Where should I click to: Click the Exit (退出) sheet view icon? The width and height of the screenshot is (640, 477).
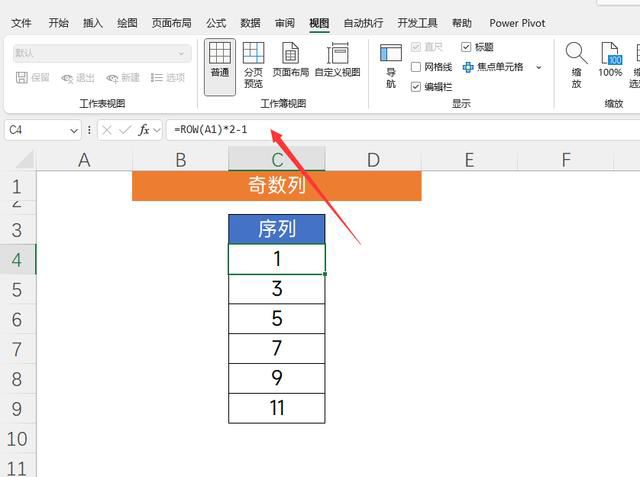(67, 78)
